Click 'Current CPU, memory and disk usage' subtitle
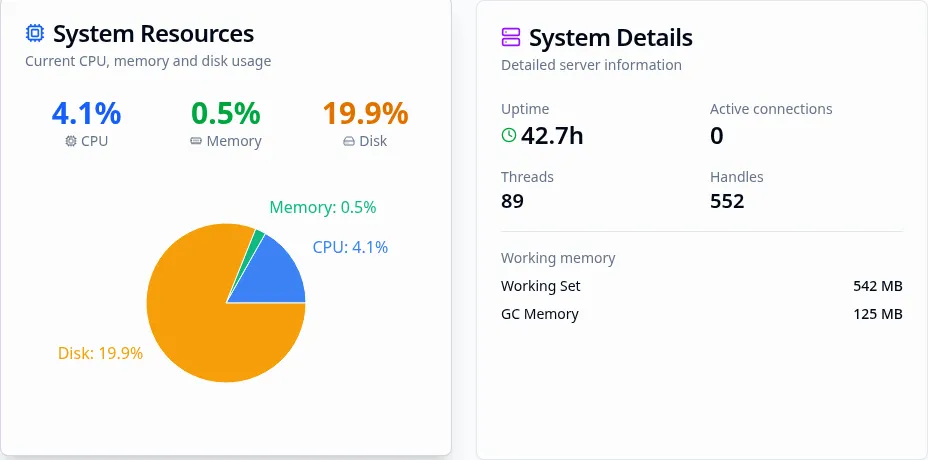Screen dimensions: 928x460 coord(148,61)
